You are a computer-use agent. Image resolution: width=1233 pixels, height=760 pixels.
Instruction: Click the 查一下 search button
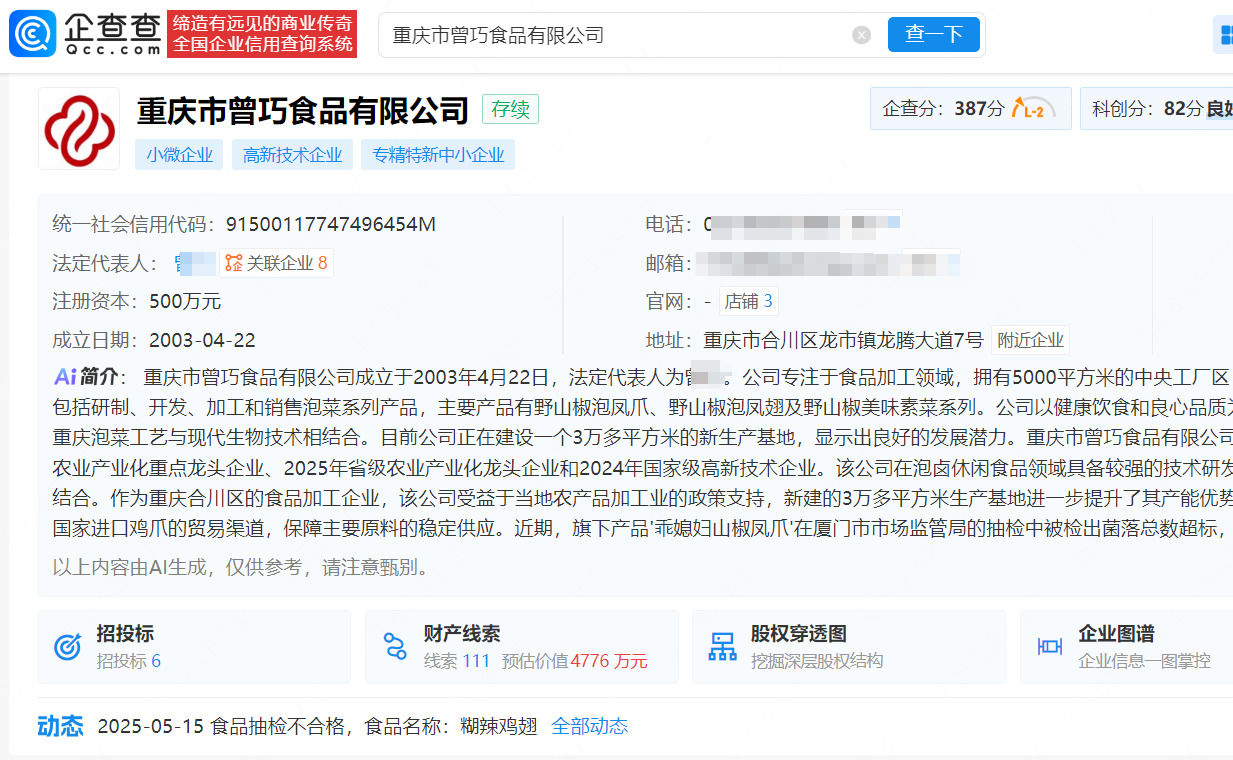tap(934, 34)
